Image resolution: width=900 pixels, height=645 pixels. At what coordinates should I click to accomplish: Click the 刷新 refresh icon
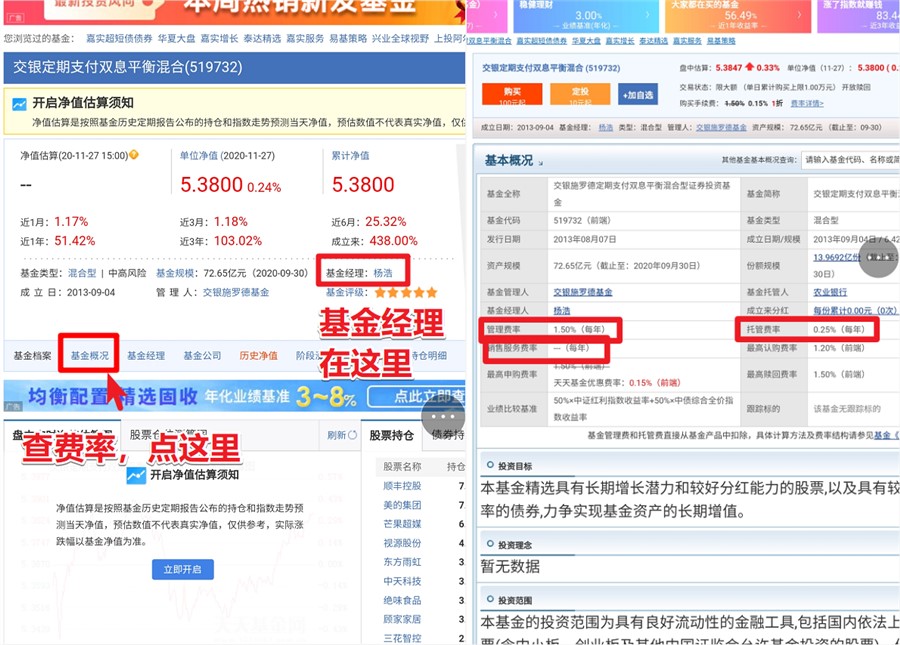(352, 435)
